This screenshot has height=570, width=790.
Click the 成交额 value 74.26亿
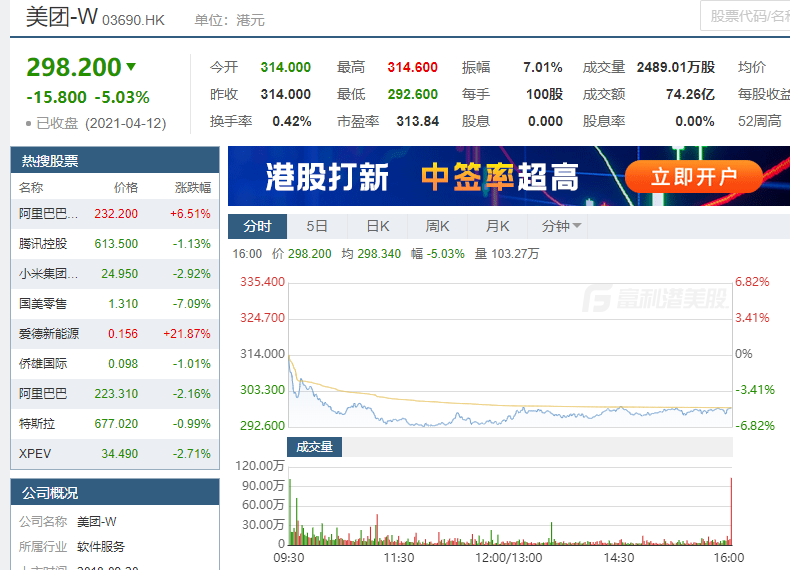click(x=690, y=94)
